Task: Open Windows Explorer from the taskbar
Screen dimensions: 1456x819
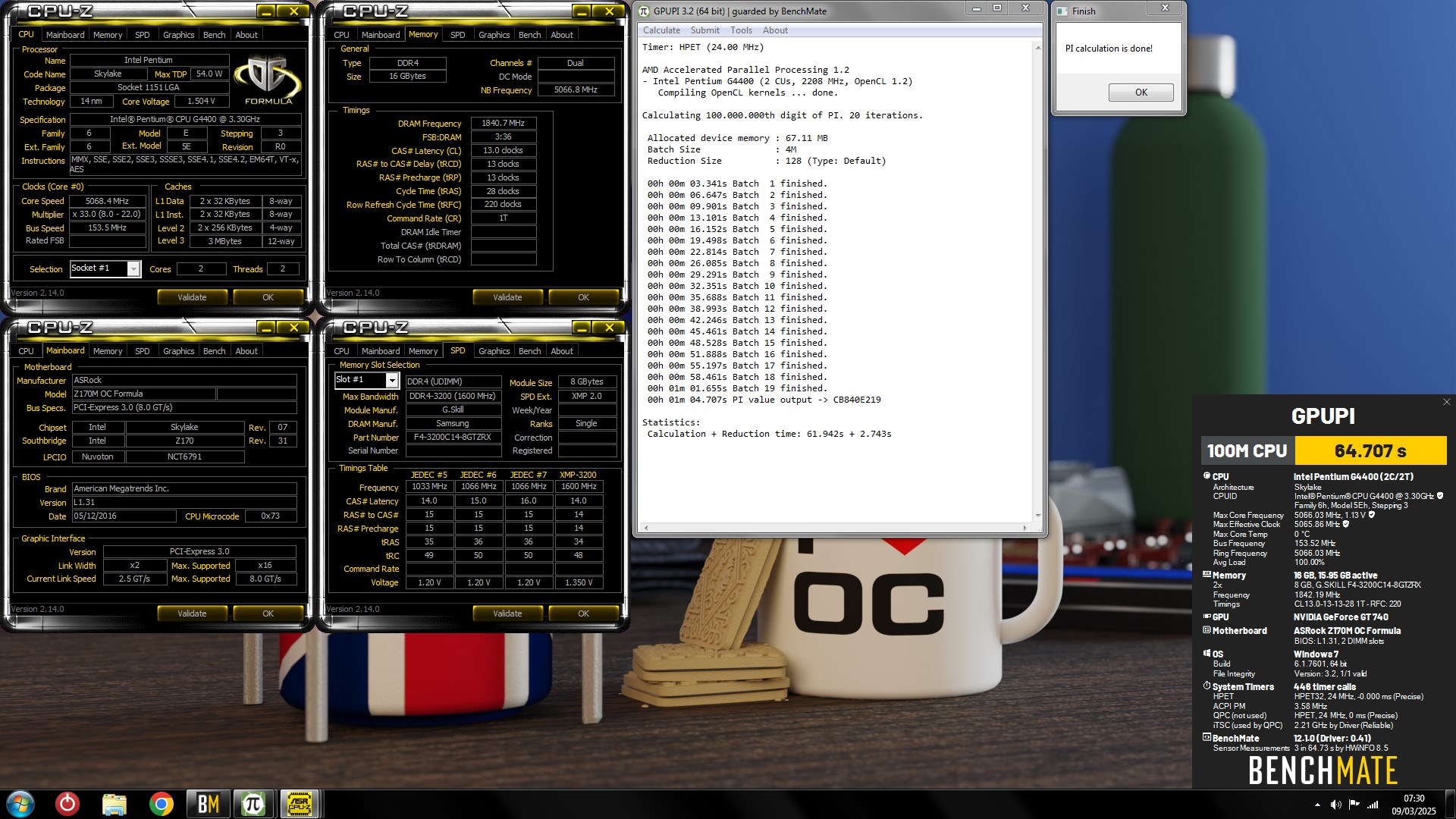Action: pos(115,804)
